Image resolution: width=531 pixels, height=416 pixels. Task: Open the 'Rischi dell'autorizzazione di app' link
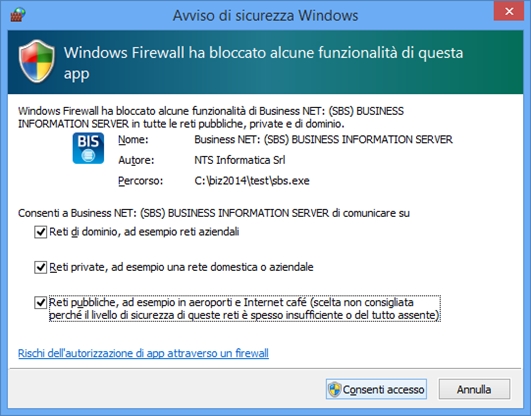(x=143, y=353)
